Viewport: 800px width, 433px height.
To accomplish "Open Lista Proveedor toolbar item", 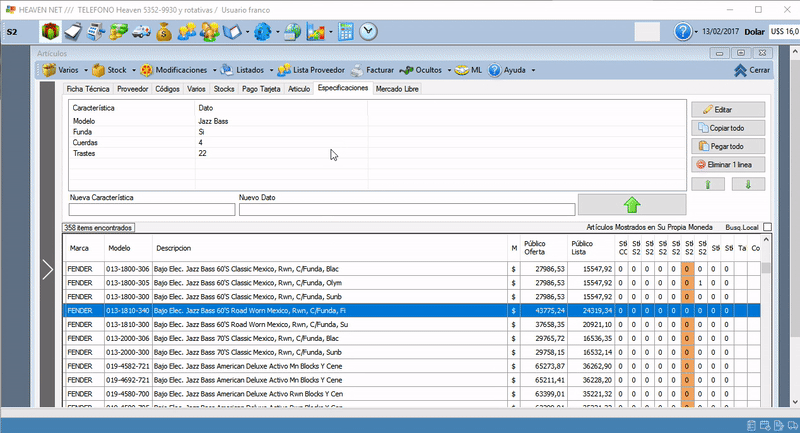I will [311, 70].
